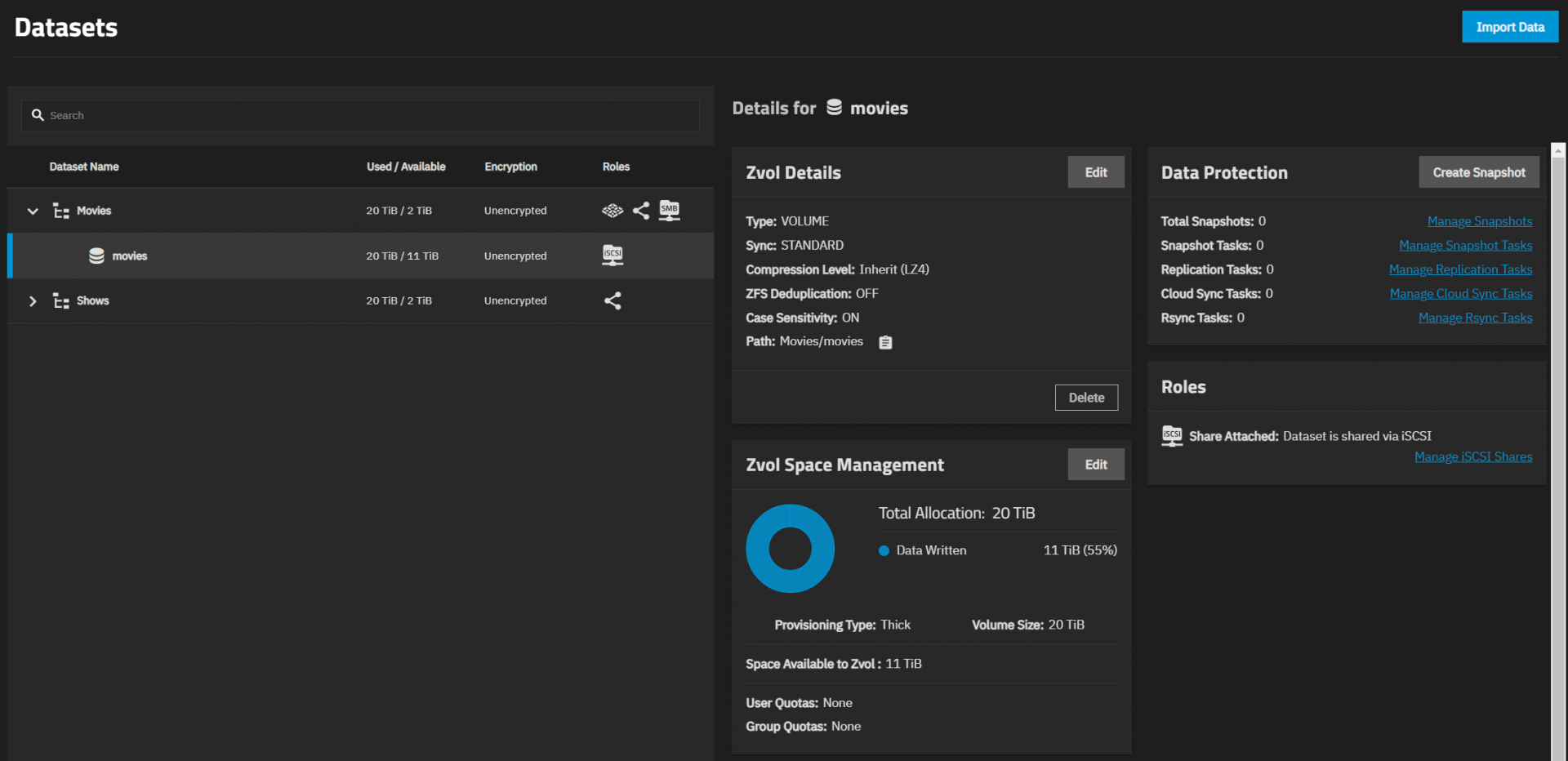Click the '11 TiB (55%)' value
The width and height of the screenshot is (1568, 761).
[x=1080, y=550]
